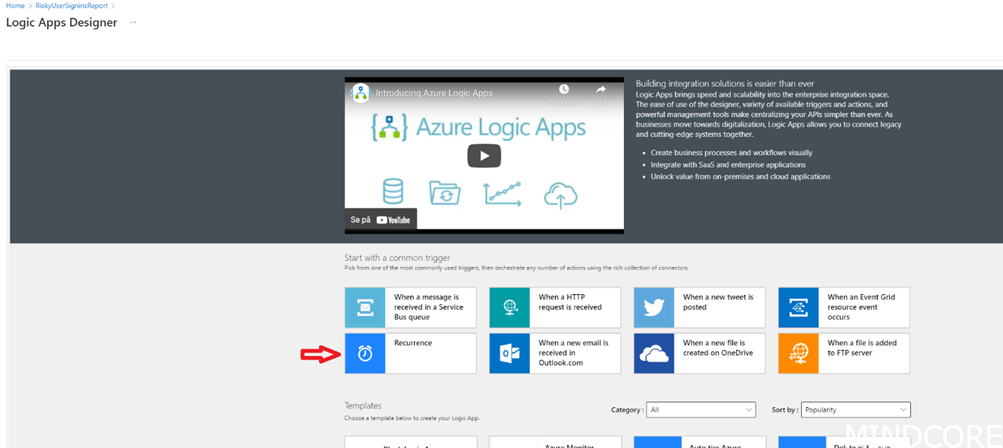
Task: Select the Service Bus queue trigger icon
Action: tap(365, 308)
